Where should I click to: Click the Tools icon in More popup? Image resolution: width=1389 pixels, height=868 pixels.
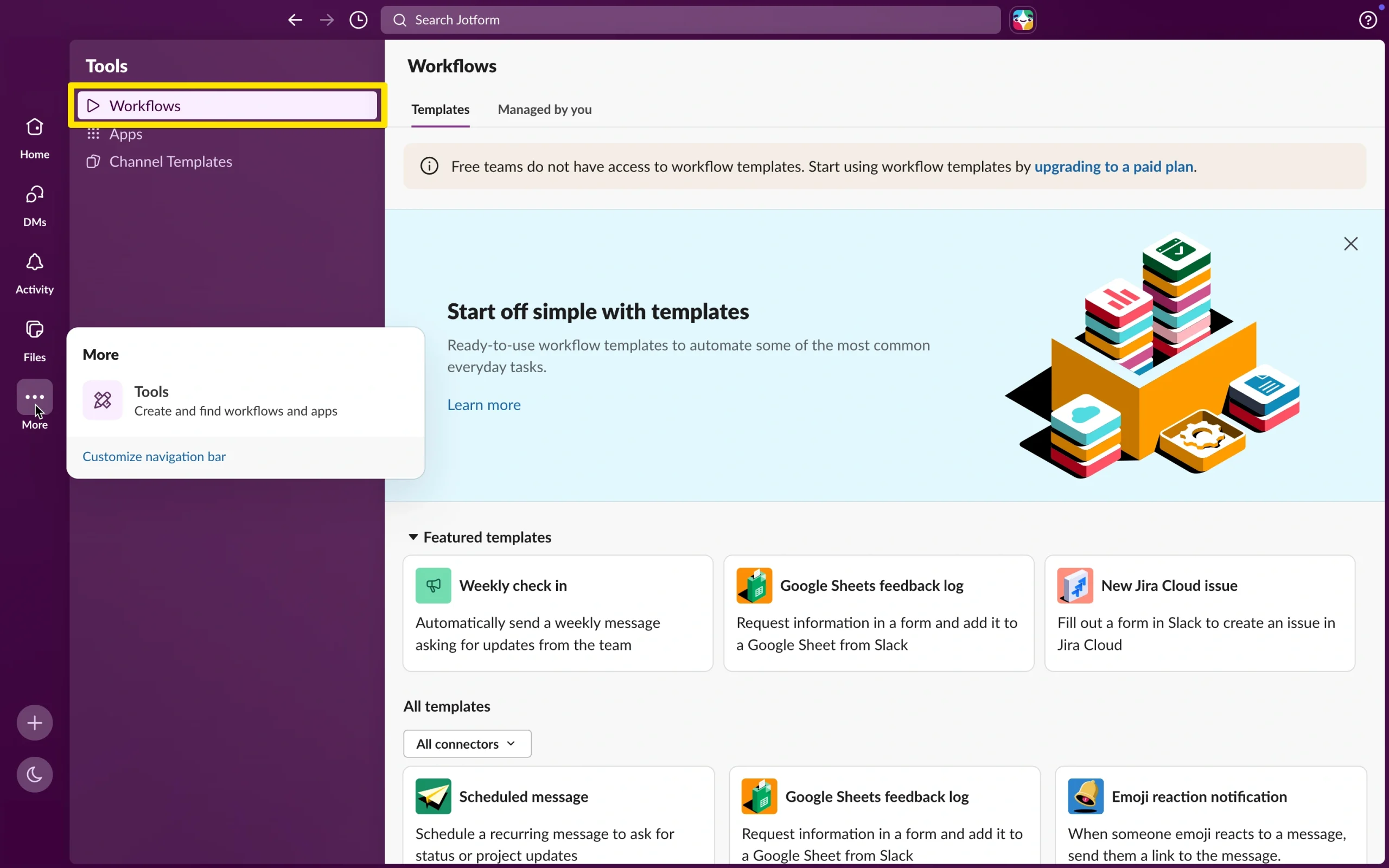pos(102,400)
